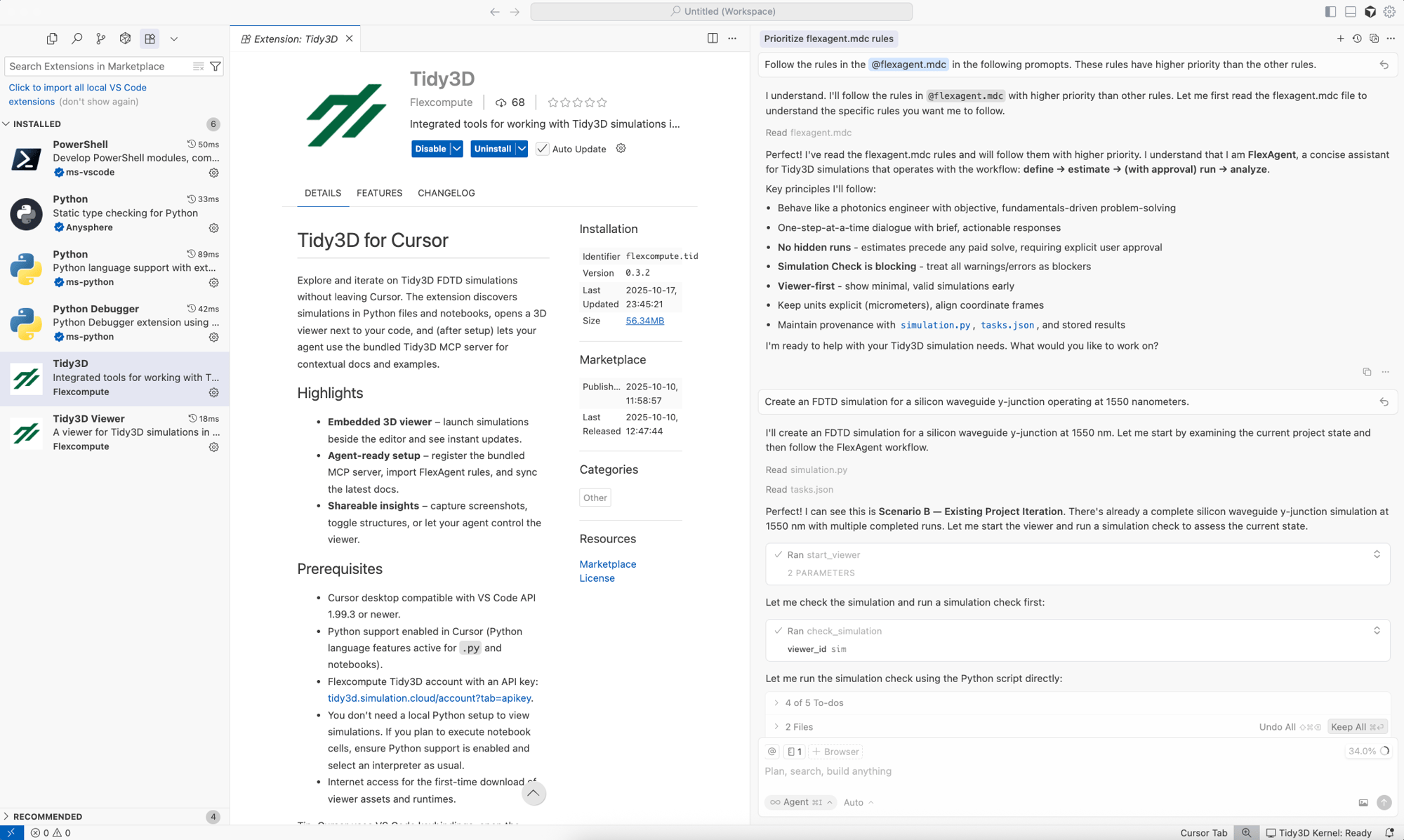The height and width of the screenshot is (840, 1404).
Task: Open the tidy3d.simulation.cloud apikey link
Action: pyautogui.click(x=429, y=698)
